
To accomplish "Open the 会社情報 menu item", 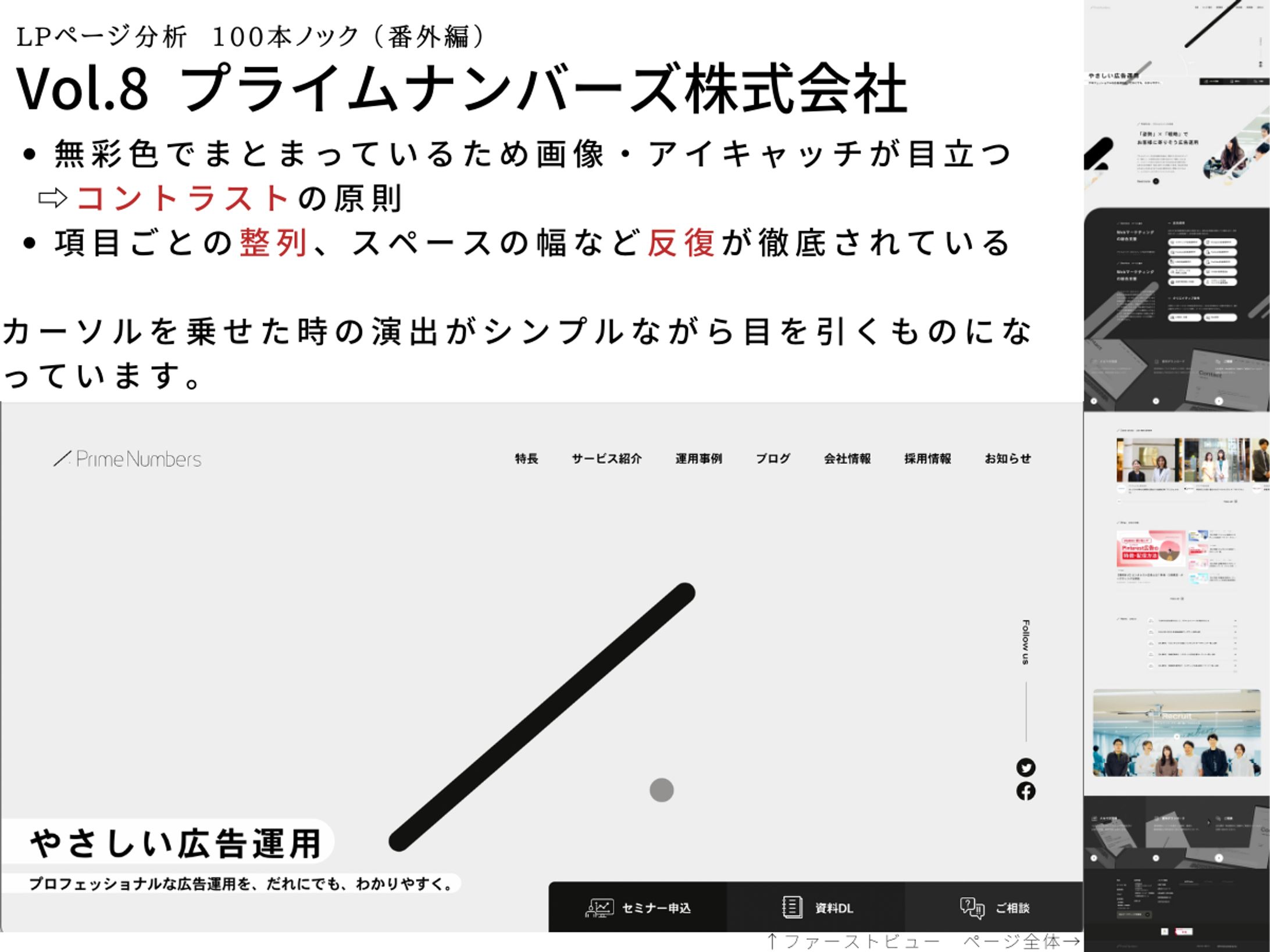I will [x=847, y=459].
